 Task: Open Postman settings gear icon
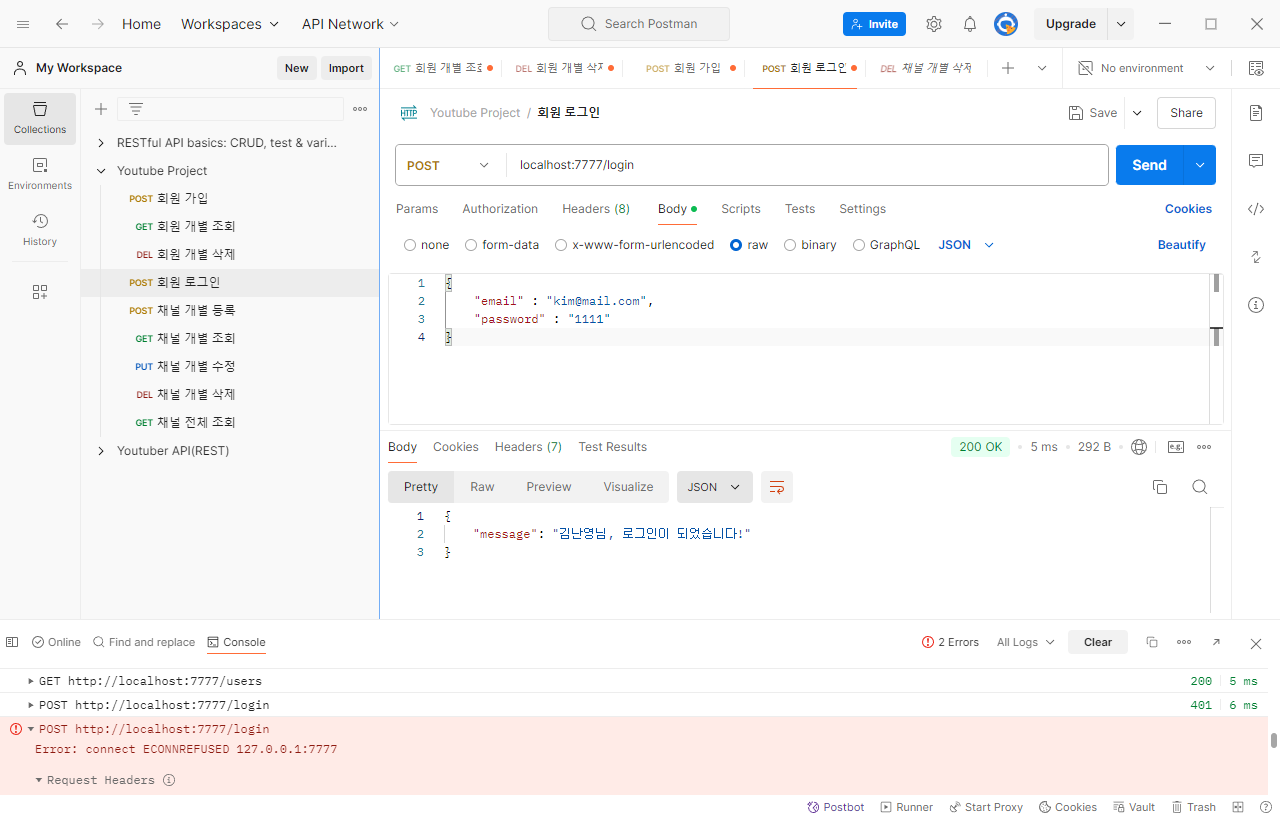[x=934, y=24]
